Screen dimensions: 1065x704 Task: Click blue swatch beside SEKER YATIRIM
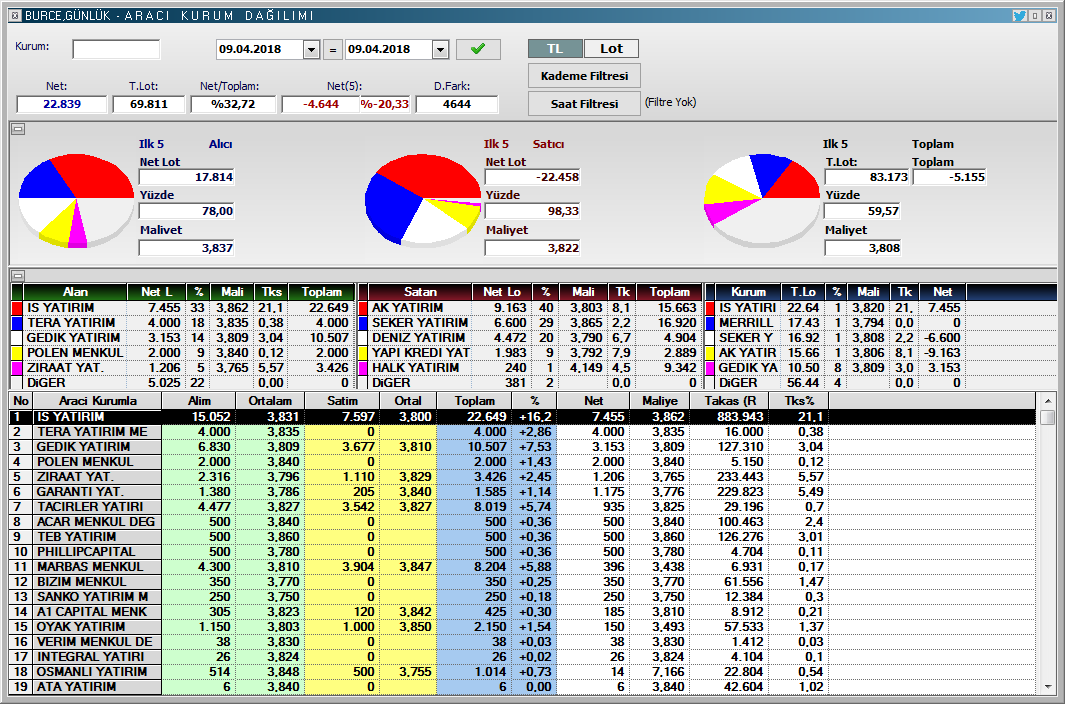tap(363, 323)
